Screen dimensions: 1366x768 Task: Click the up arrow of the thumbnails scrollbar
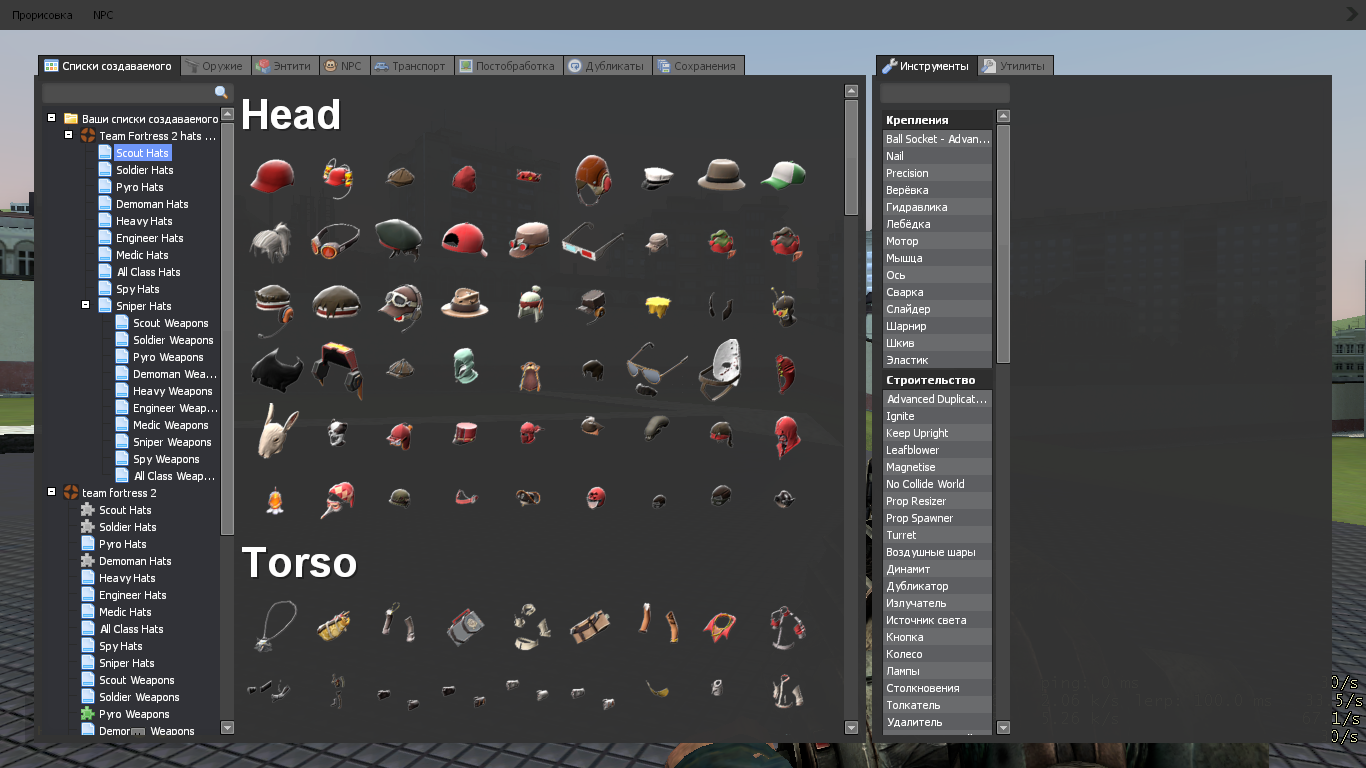851,91
